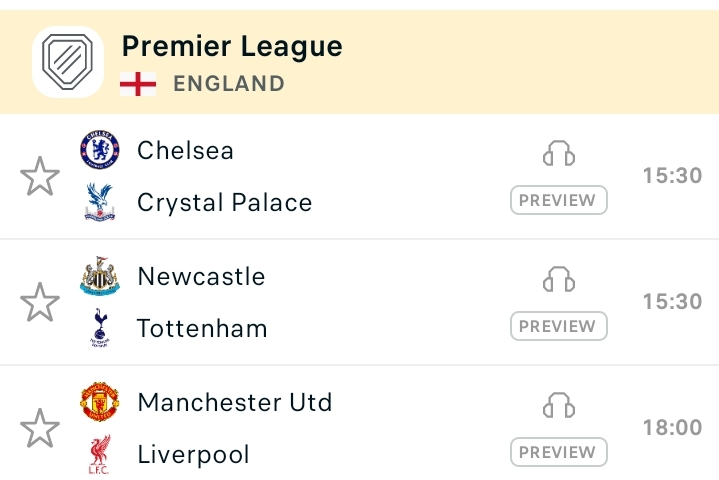This screenshot has height=480, width=719.
Task: Click the England flag icon
Action: 138,84
